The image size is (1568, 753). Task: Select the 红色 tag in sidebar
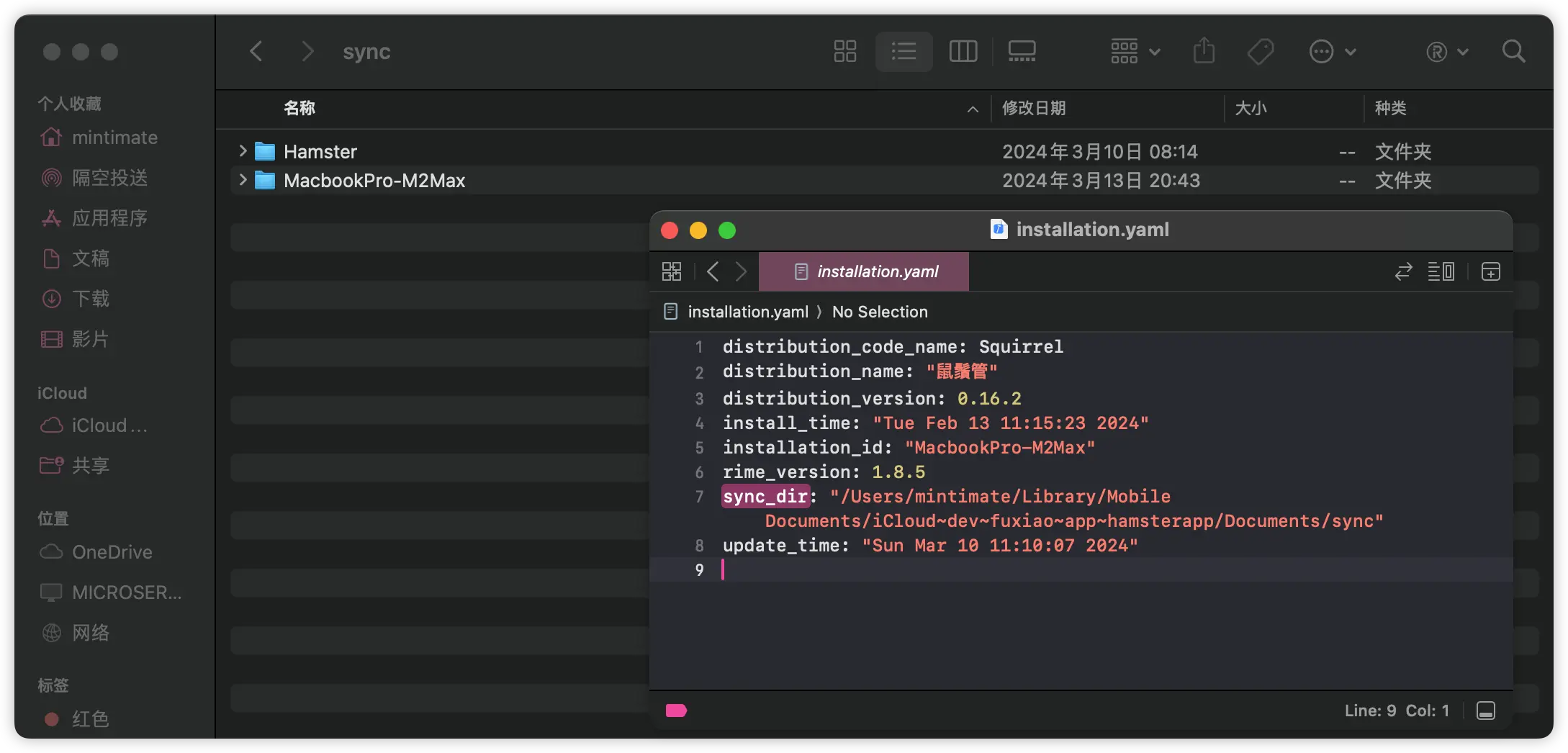point(76,718)
